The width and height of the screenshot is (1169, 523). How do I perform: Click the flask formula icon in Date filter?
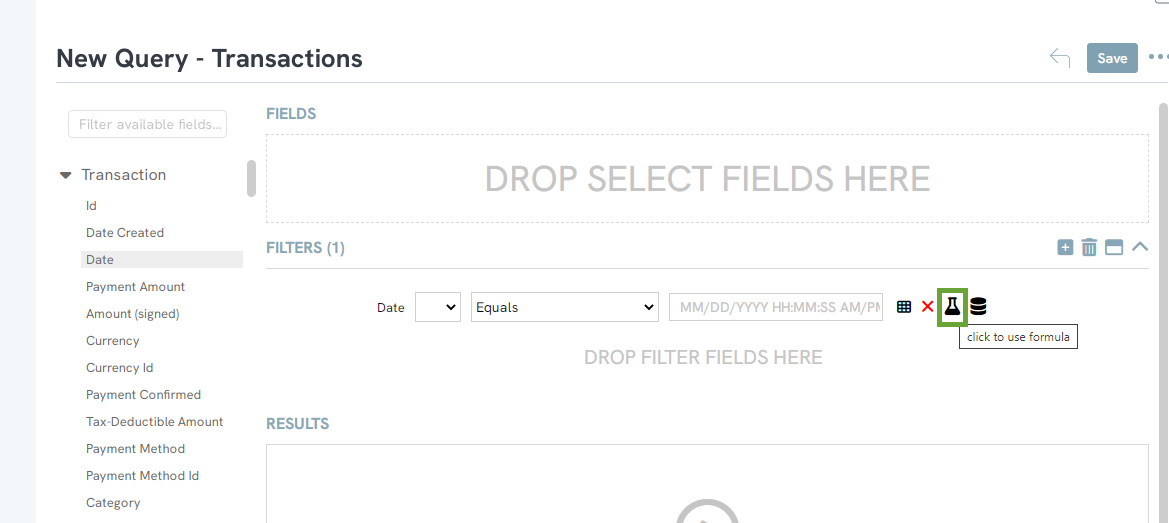952,306
